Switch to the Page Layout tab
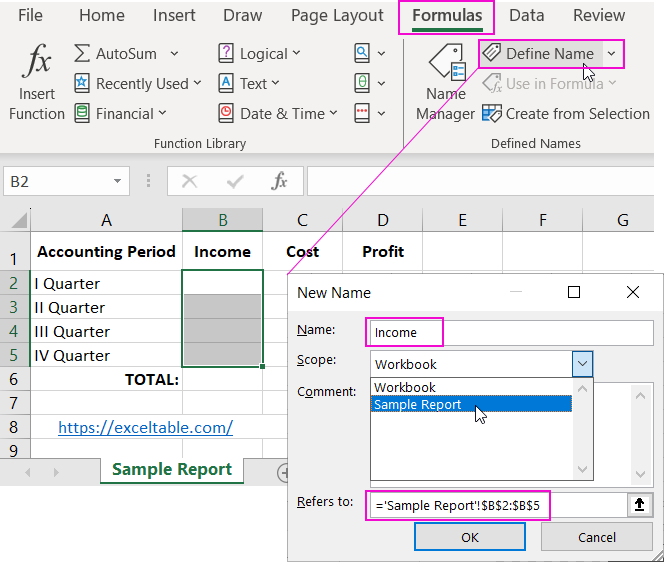Image resolution: width=664 pixels, height=562 pixels. pyautogui.click(x=337, y=16)
